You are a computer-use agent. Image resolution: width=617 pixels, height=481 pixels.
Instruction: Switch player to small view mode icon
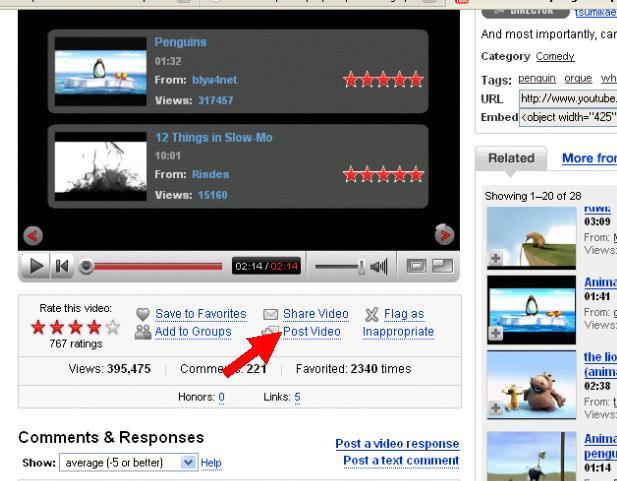[x=417, y=267]
